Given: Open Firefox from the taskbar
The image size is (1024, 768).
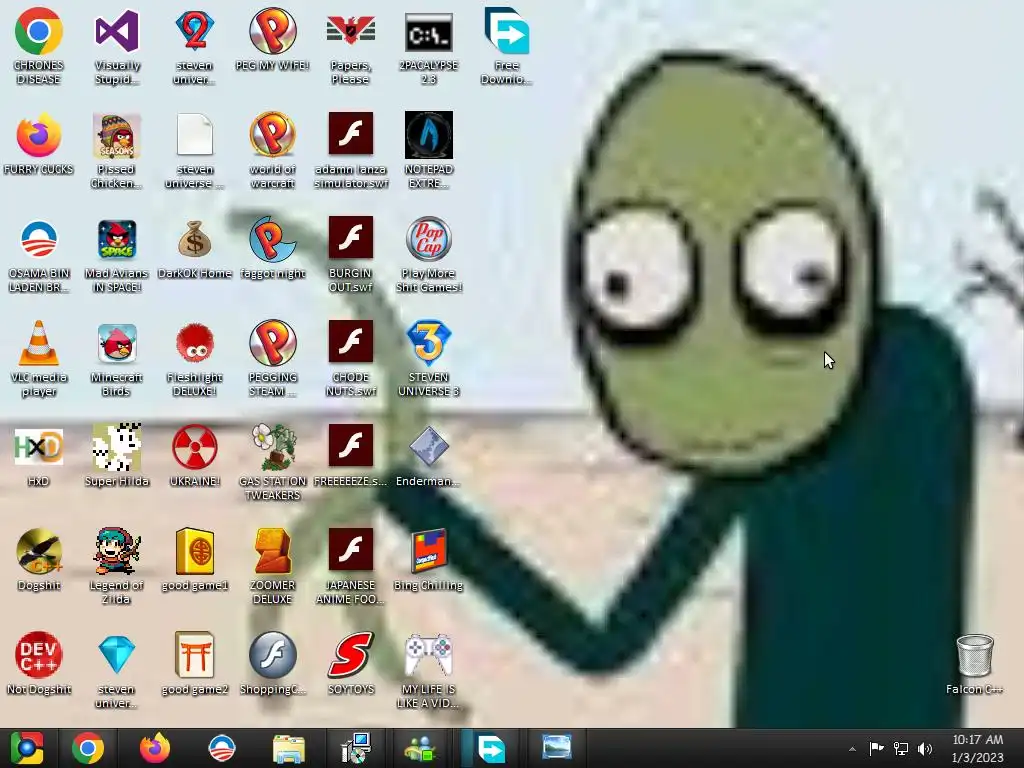Looking at the screenshot, I should click(155, 748).
